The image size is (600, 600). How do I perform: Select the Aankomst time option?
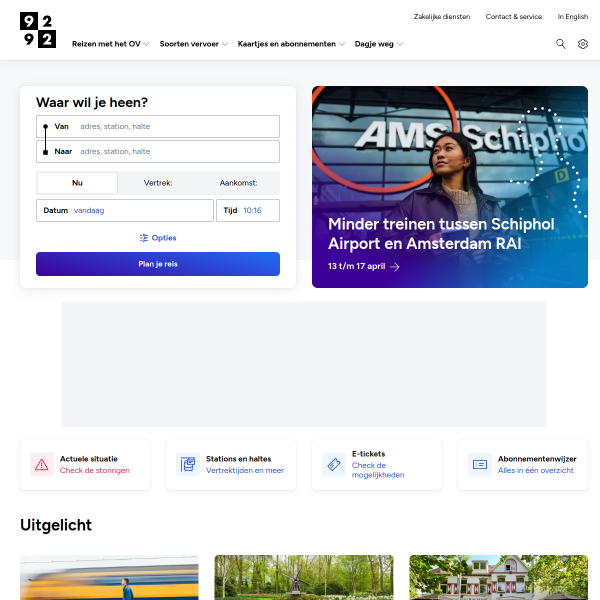[238, 183]
